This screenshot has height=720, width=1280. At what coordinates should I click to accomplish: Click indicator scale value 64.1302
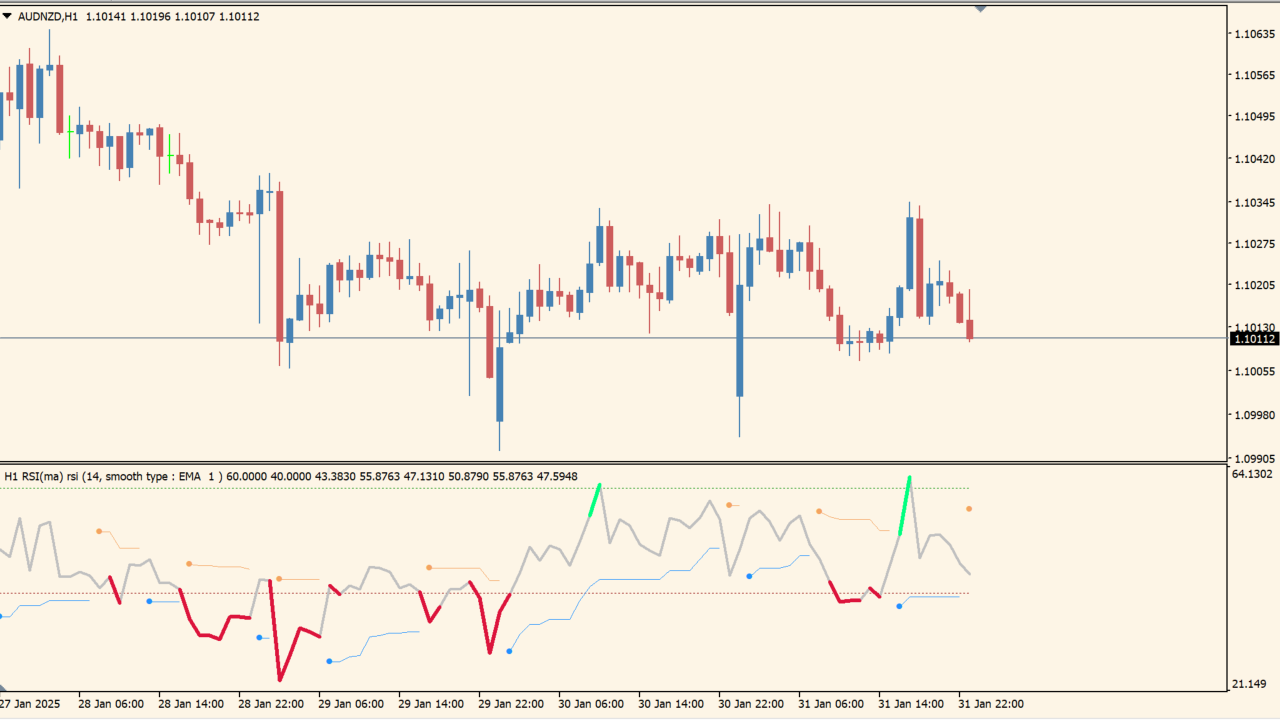1254,474
